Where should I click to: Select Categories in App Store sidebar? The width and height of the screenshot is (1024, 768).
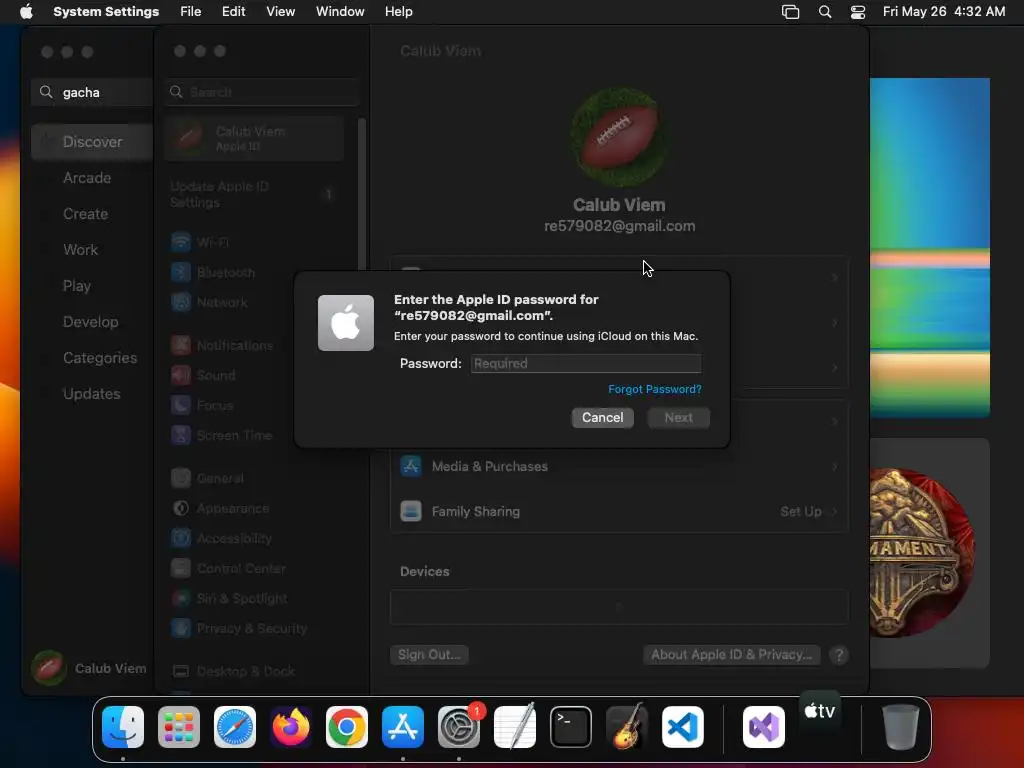point(100,357)
